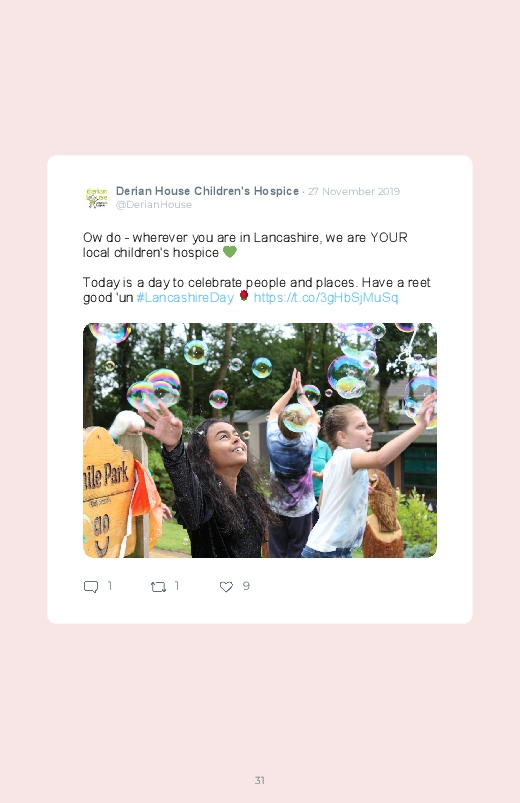Image resolution: width=520 pixels, height=803 pixels.
Task: Click the 'Today is a day' paragraph
Action: [257, 290]
